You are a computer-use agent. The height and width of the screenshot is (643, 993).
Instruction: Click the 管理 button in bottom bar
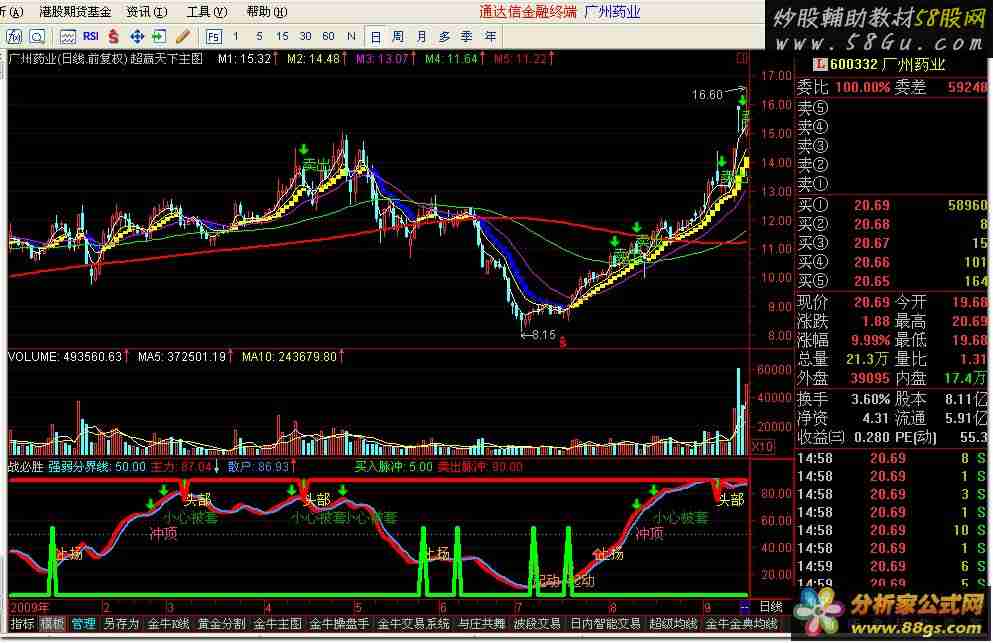coord(83,624)
